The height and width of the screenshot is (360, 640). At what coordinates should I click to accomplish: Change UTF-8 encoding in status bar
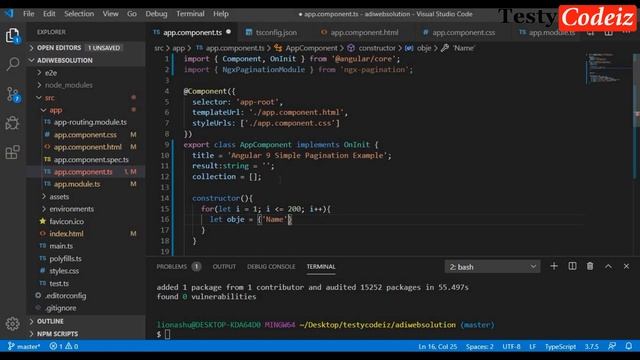pos(511,347)
